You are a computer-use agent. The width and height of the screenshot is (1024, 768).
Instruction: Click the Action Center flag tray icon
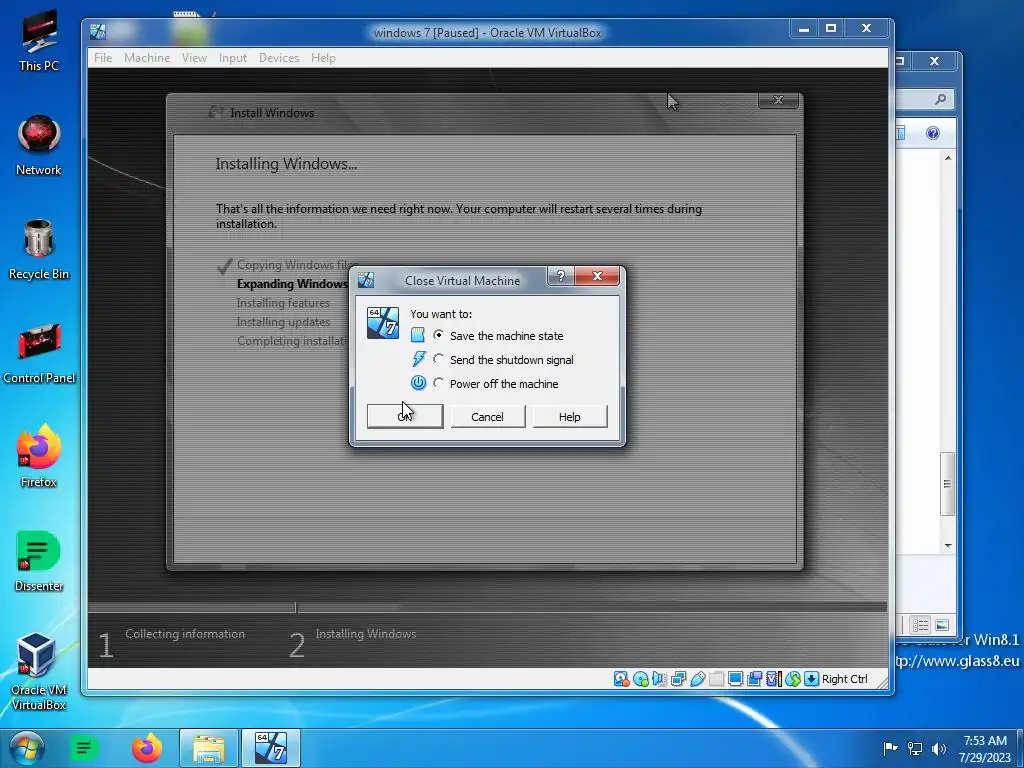point(890,748)
